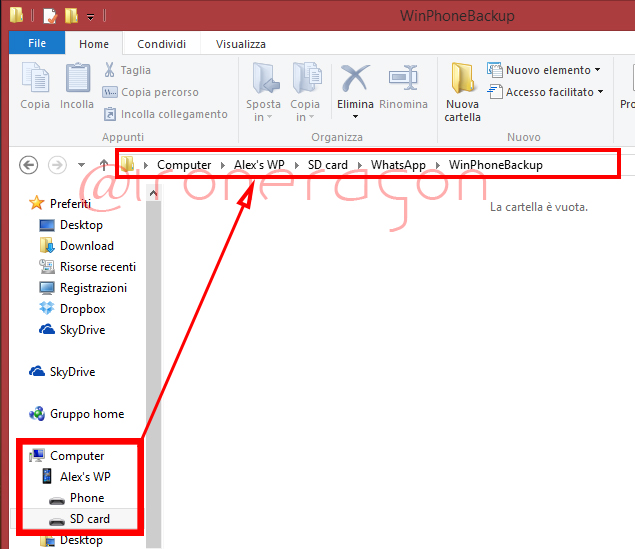Click the navigation pane scroll up arrow

[x=153, y=194]
